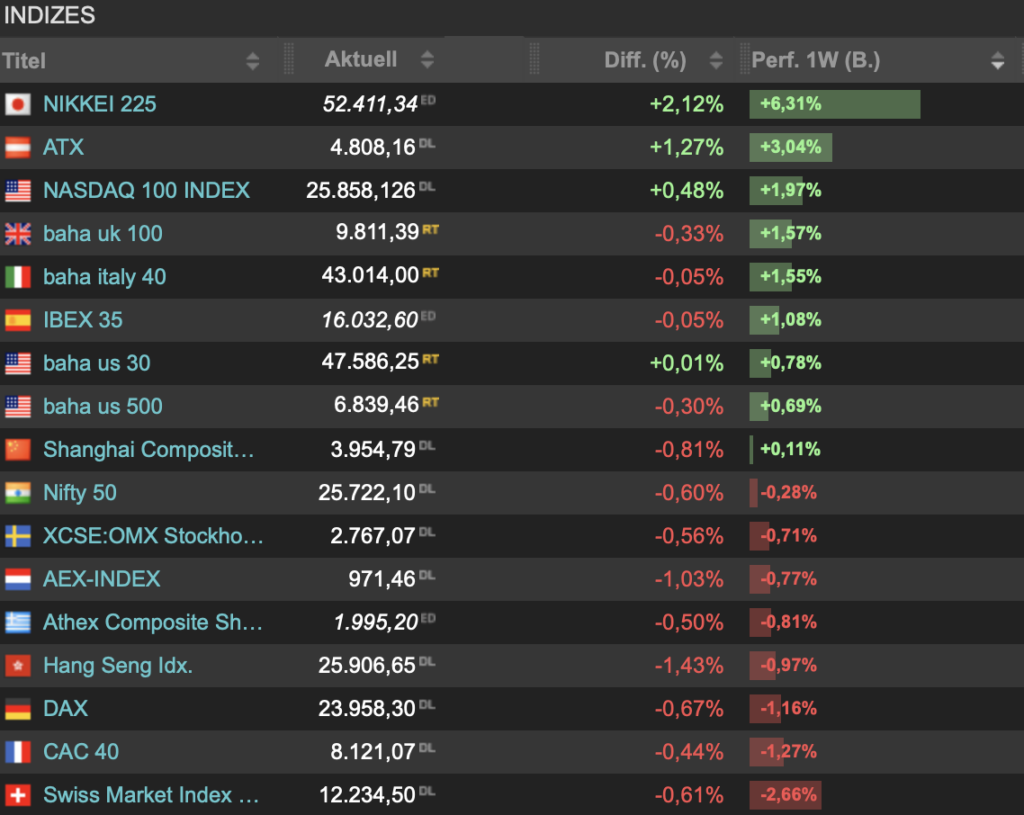
Task: Click the Swiss Market Index -2,66% red bar
Action: (x=785, y=795)
